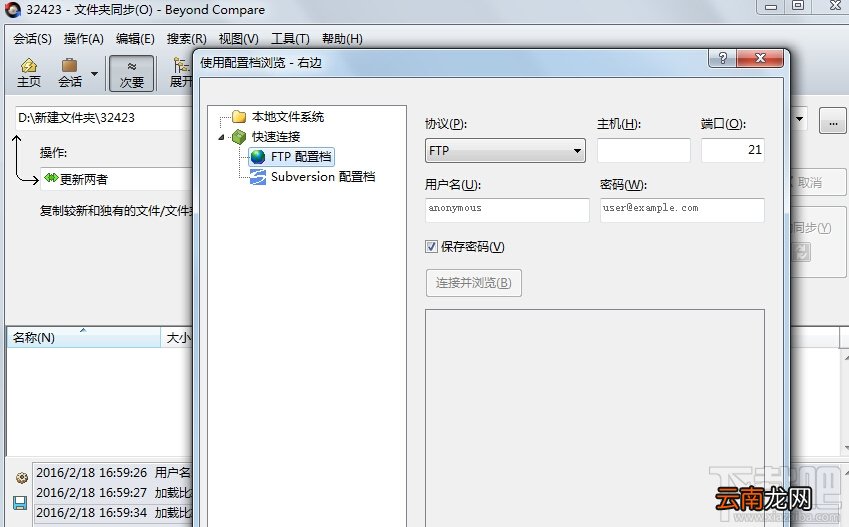Screen dimensions: 849x527
Task: Click the 用户名 field showing anonymous
Action: [x=507, y=210]
